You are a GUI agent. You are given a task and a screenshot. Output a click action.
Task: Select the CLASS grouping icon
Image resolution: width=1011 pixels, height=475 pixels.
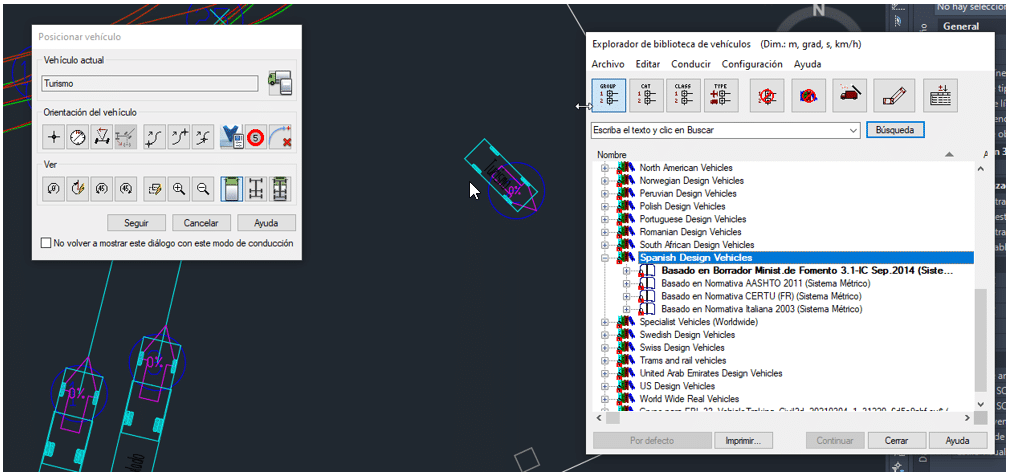pyautogui.click(x=683, y=96)
